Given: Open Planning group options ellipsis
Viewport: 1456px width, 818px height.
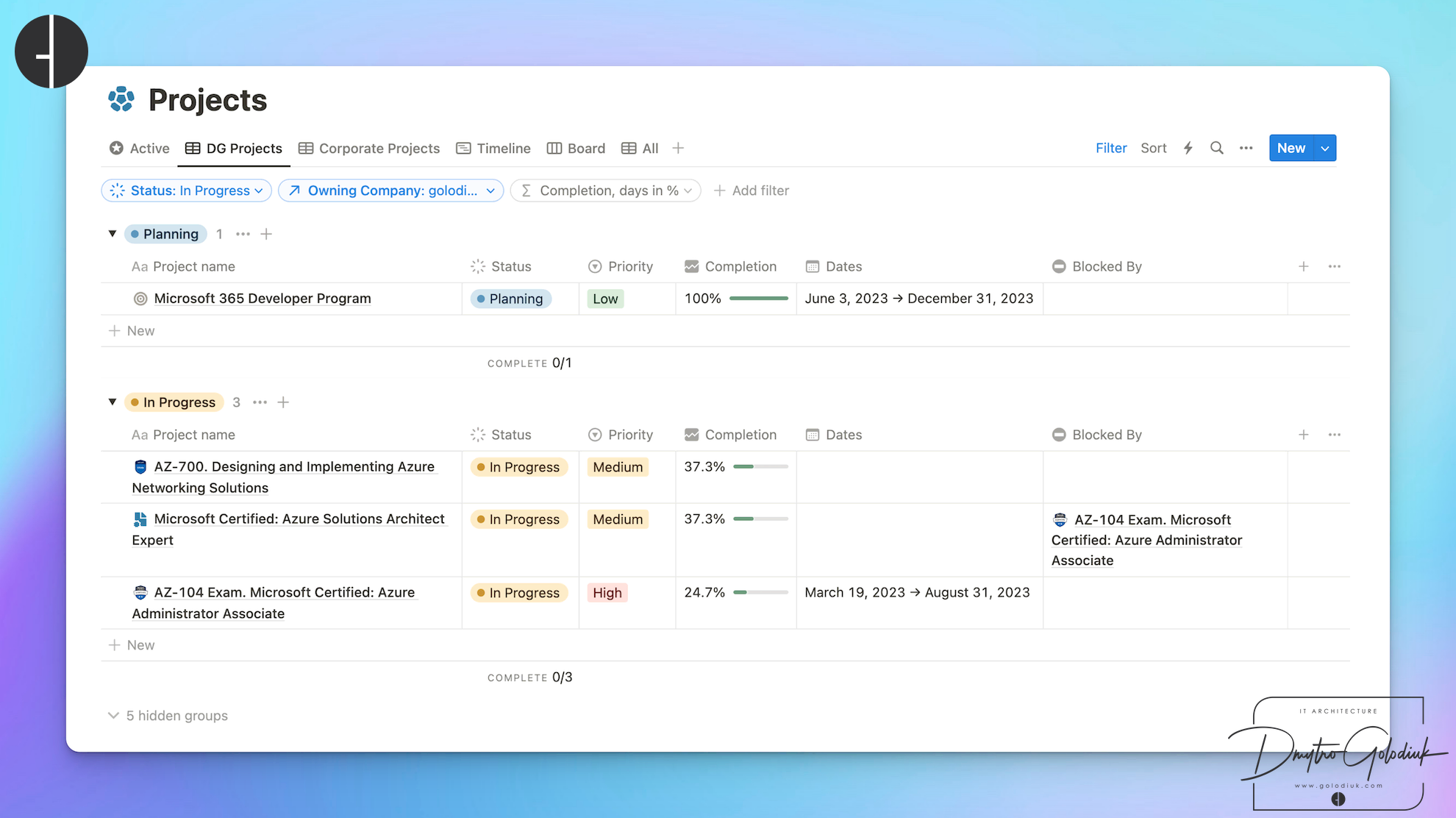Looking at the screenshot, I should point(243,234).
